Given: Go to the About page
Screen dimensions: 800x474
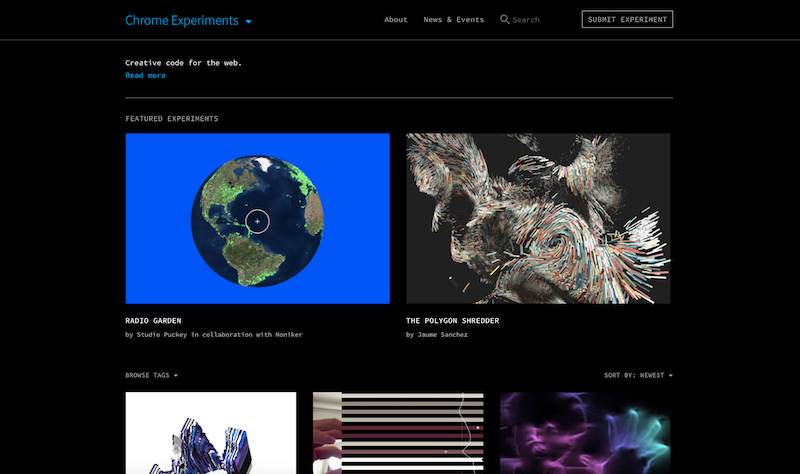Looking at the screenshot, I should (x=395, y=19).
